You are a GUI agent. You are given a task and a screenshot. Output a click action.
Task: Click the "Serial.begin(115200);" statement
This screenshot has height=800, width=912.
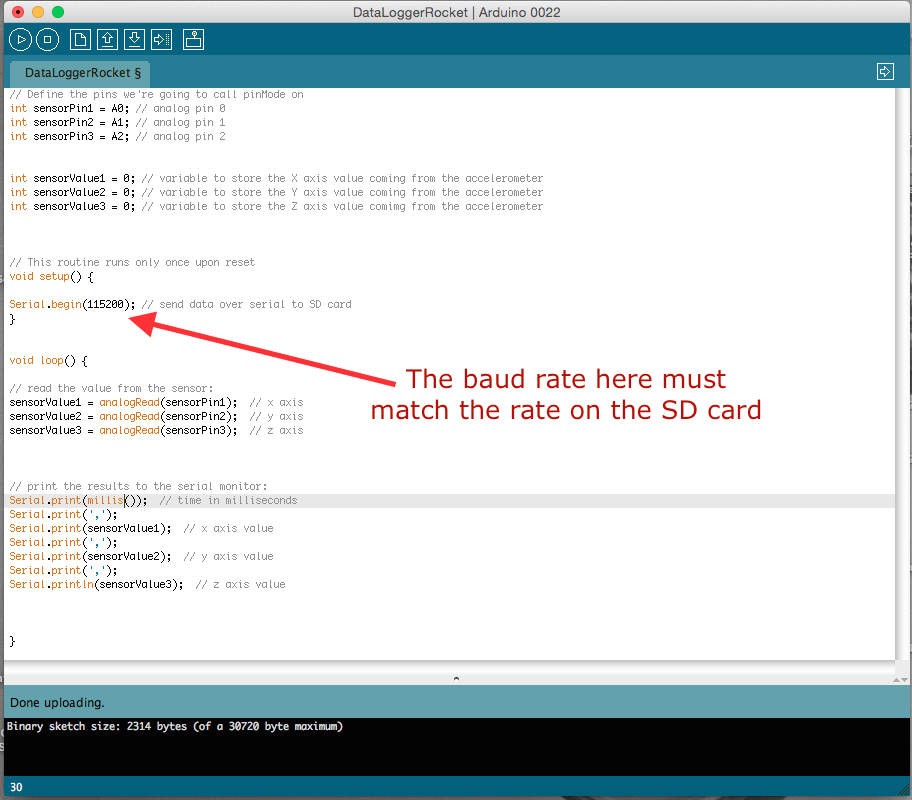72,304
